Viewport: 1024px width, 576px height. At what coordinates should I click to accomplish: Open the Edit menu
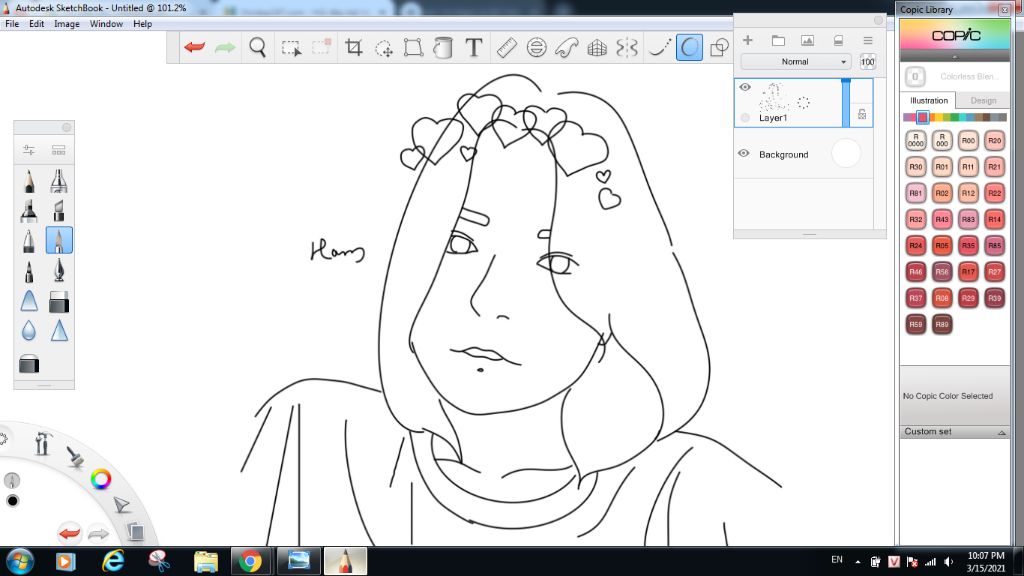coord(37,24)
